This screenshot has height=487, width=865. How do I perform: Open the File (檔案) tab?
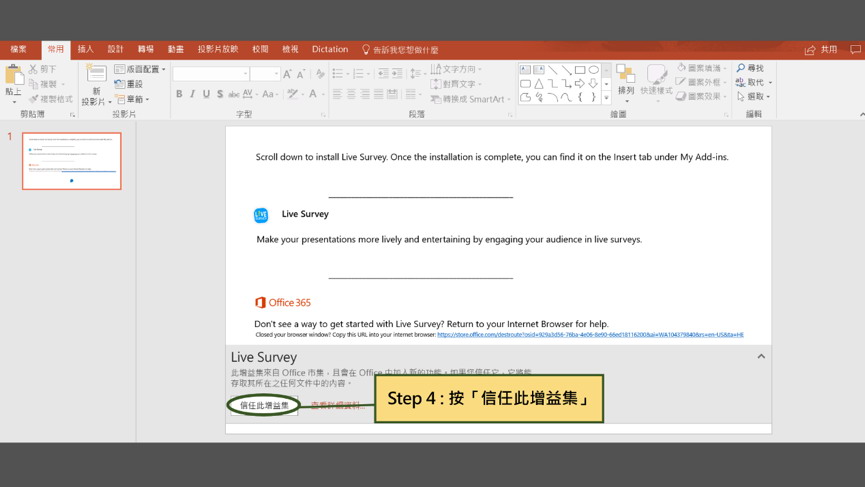pyautogui.click(x=19, y=50)
